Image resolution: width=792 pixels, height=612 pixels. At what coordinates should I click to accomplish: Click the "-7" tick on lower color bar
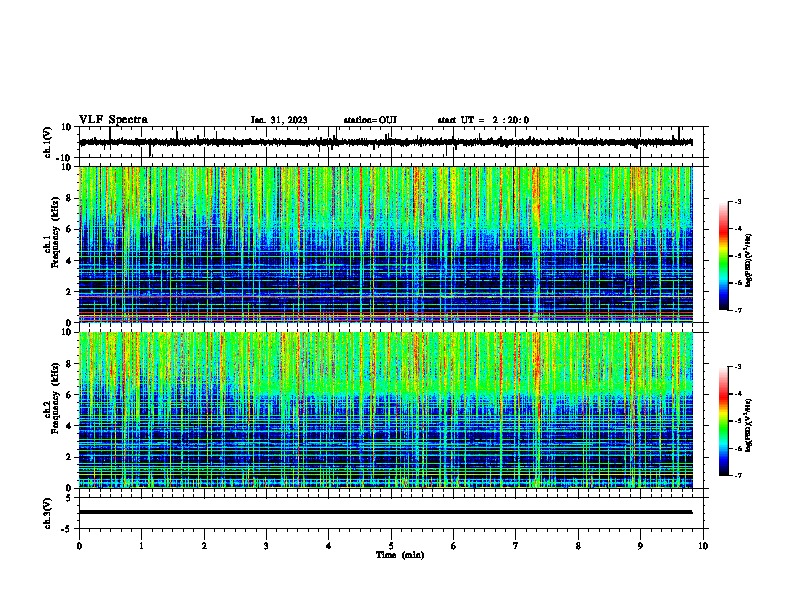click(738, 476)
